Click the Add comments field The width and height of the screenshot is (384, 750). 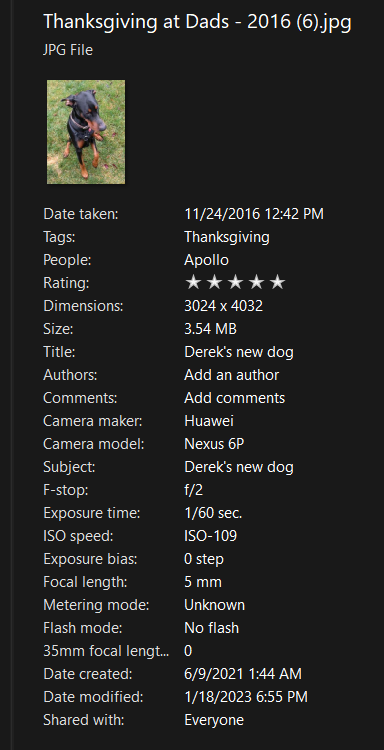(x=234, y=398)
